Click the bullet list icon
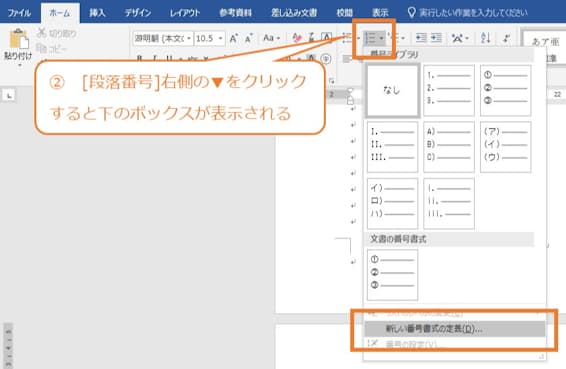566x369 pixels. tap(347, 38)
